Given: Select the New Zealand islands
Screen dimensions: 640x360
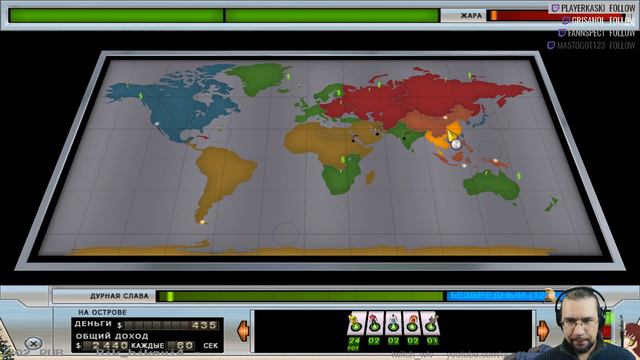Looking at the screenshot, I should point(552,203).
